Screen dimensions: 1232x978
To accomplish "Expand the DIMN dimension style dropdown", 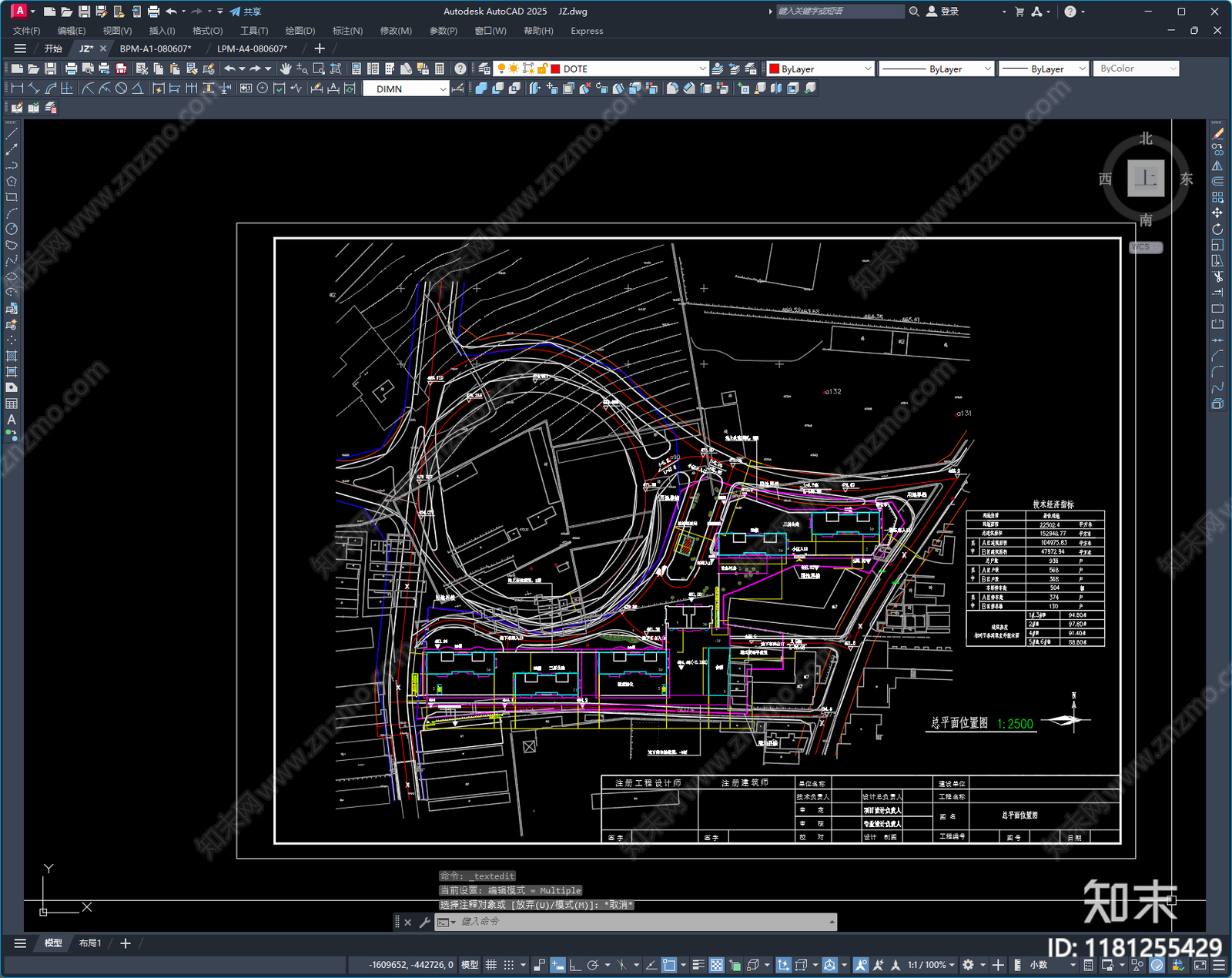I will pyautogui.click(x=443, y=89).
